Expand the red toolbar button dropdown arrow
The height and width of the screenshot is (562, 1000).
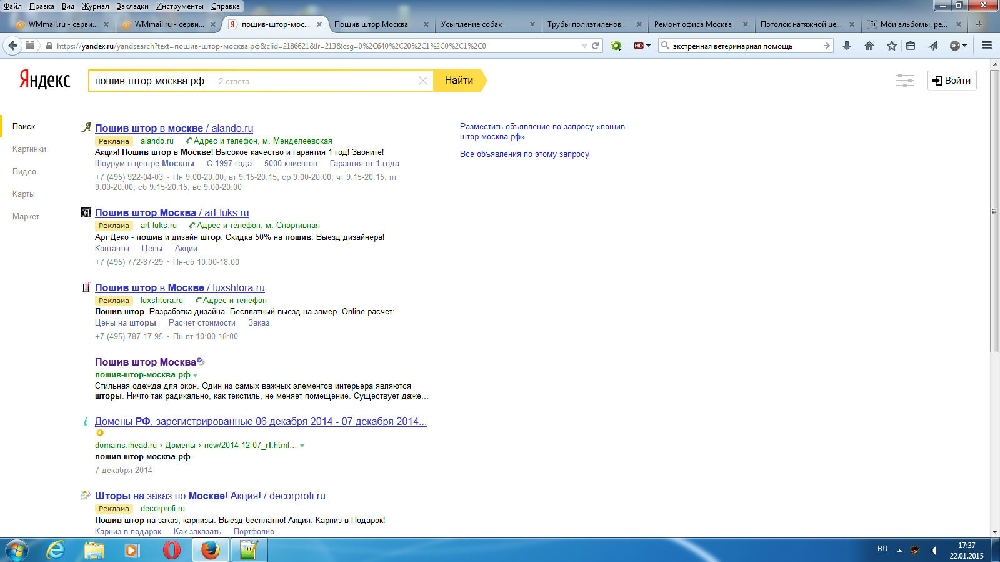649,46
